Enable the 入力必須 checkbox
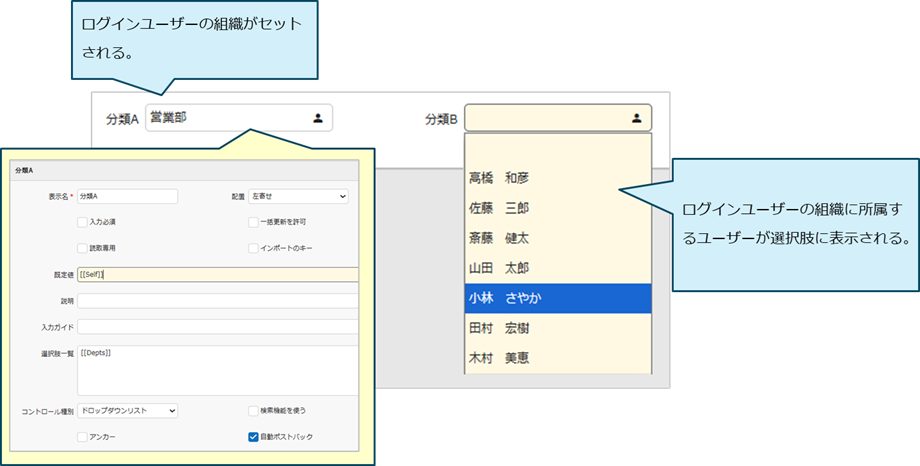Screen dimensions: 920x466 (83, 222)
